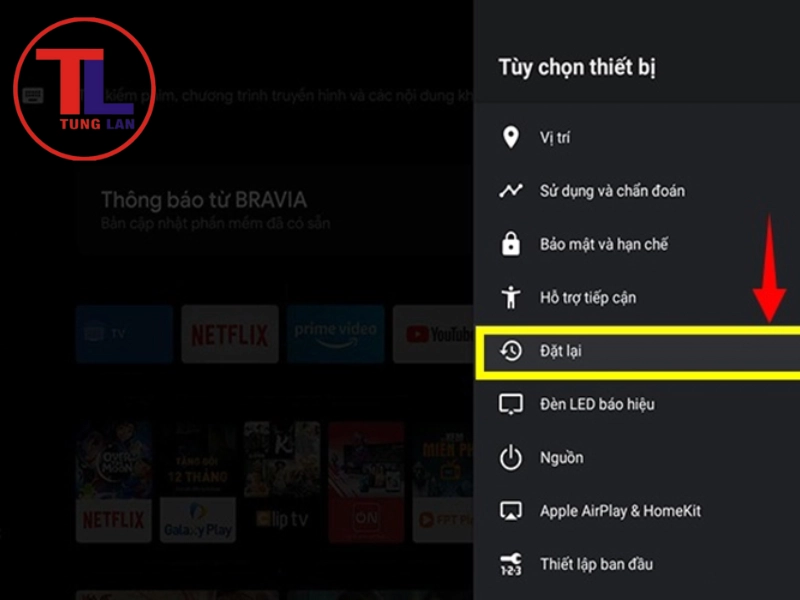Click the initial setup wrench icon
Screen dimensions: 800x600
point(511,564)
